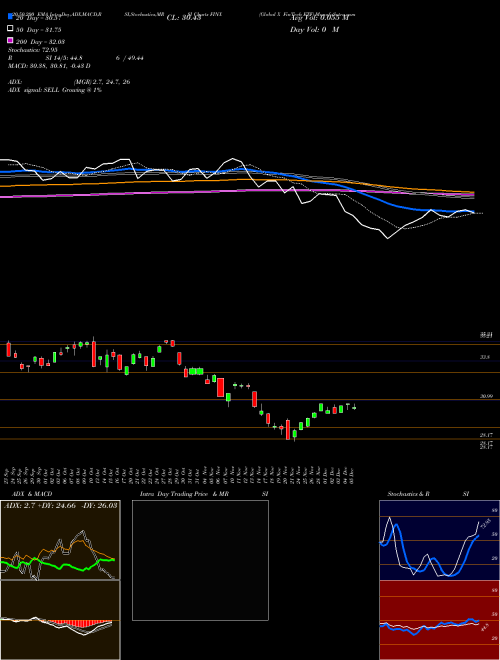500x660 pixels.
Task: Open the red RSI chart panel
Action: 439,620
